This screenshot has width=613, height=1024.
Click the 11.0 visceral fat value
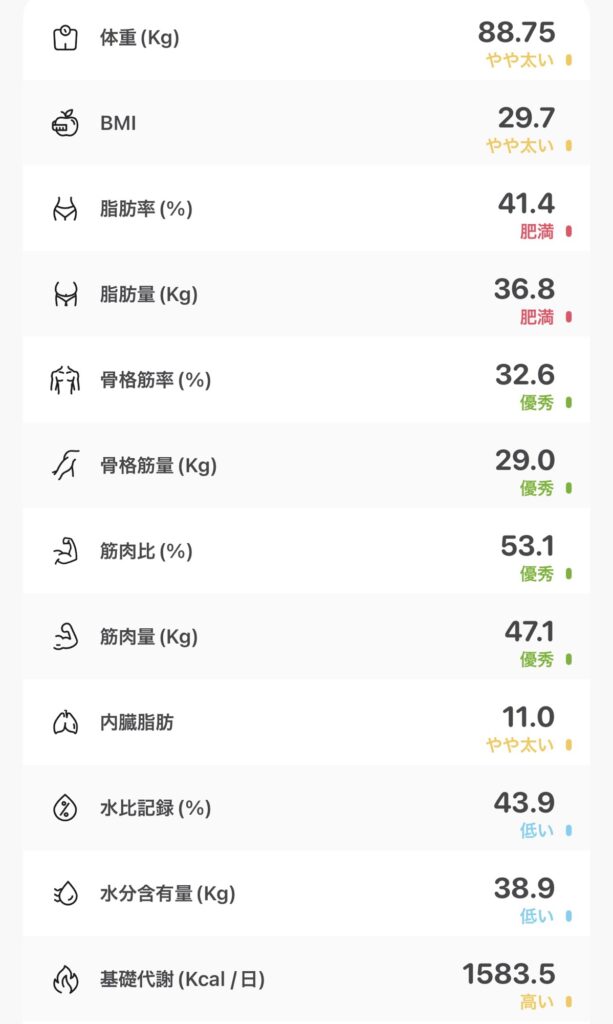(527, 716)
